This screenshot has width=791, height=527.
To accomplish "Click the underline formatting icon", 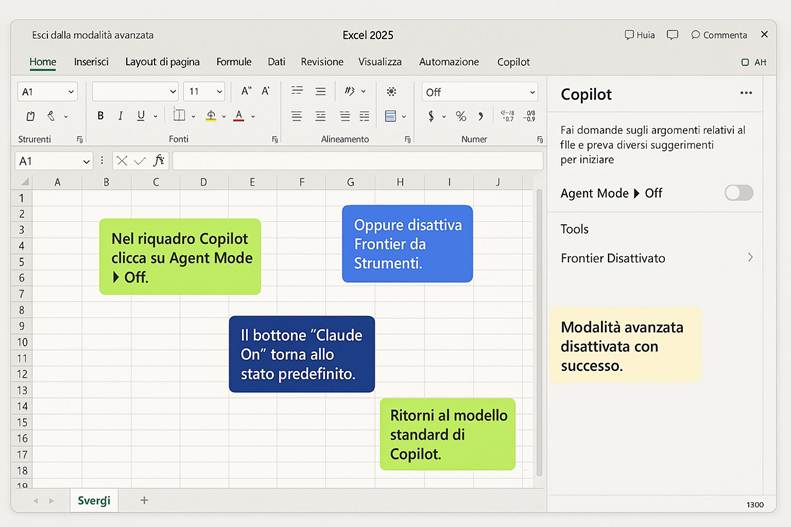I will pos(141,116).
